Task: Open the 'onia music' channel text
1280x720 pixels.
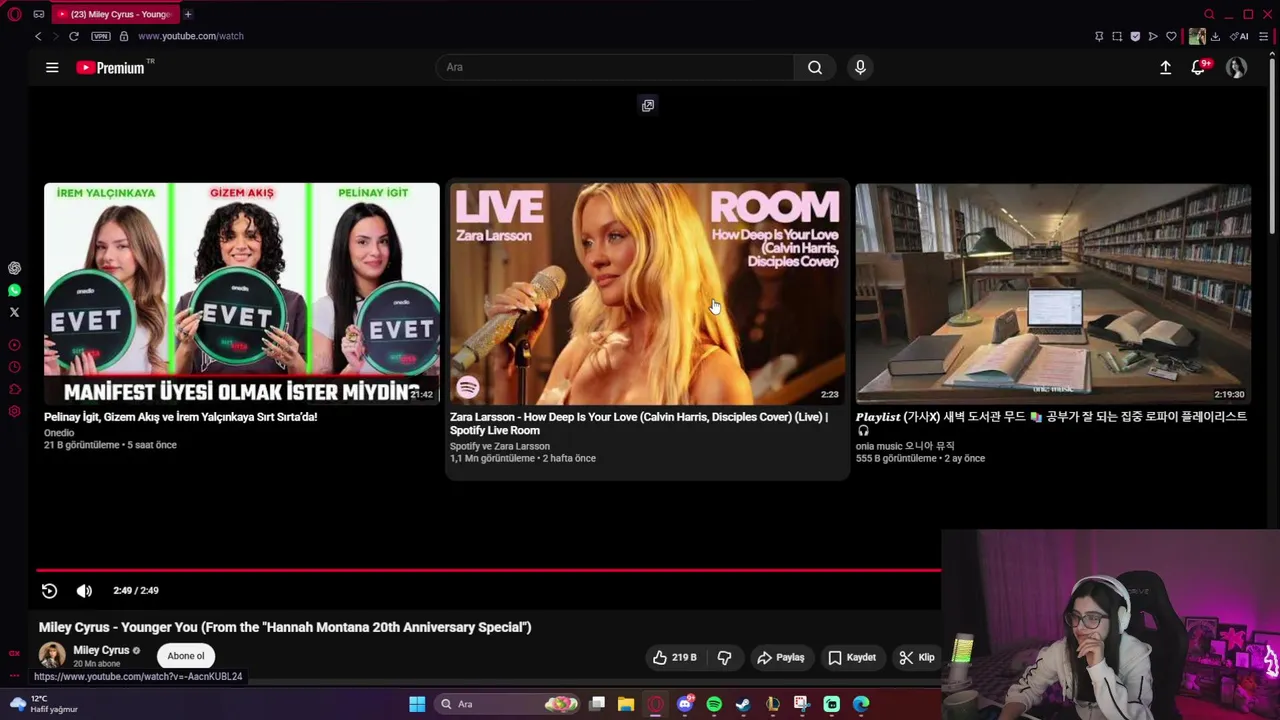Action: [905, 446]
